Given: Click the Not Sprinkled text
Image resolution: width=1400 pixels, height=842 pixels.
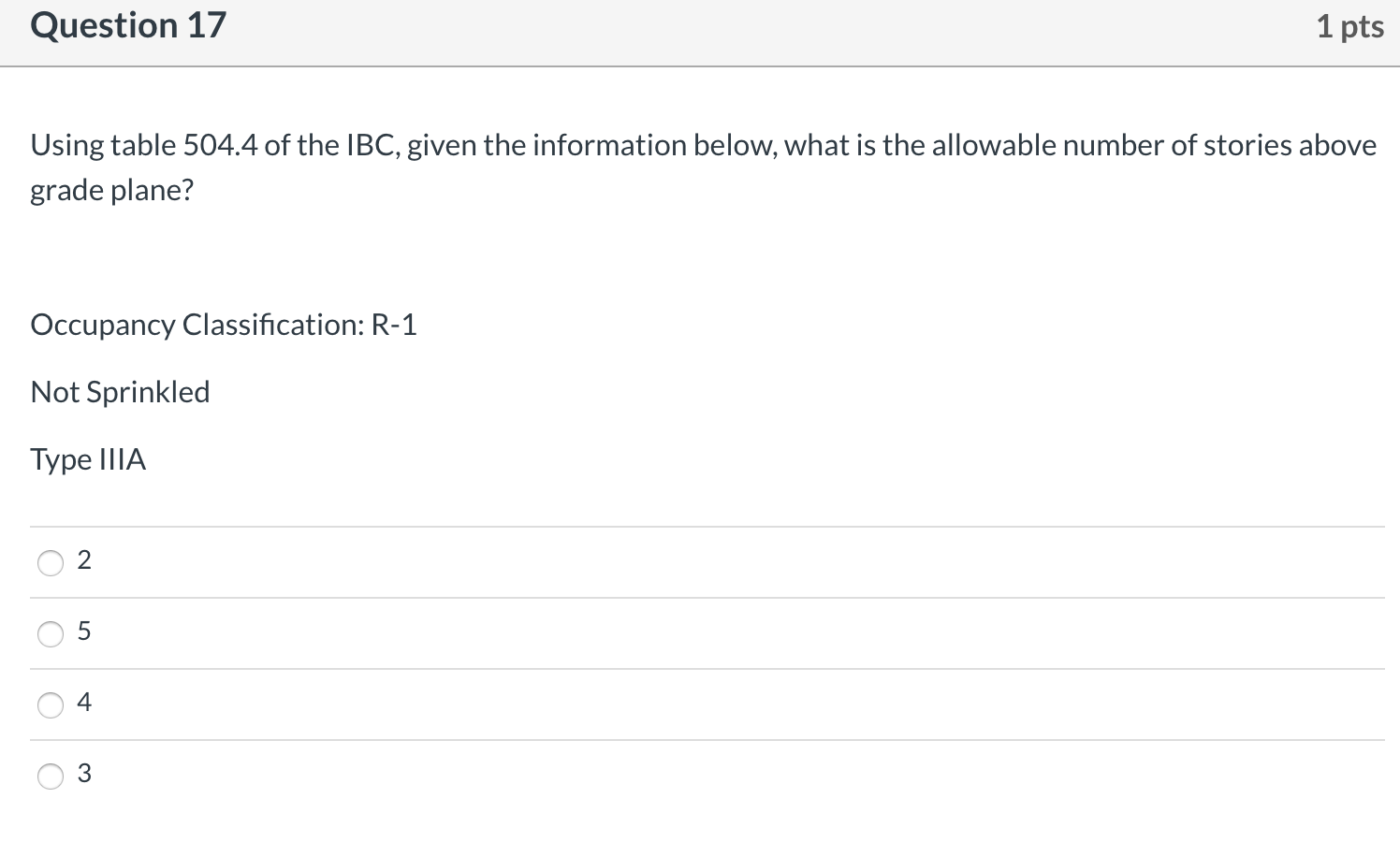Looking at the screenshot, I should [120, 393].
